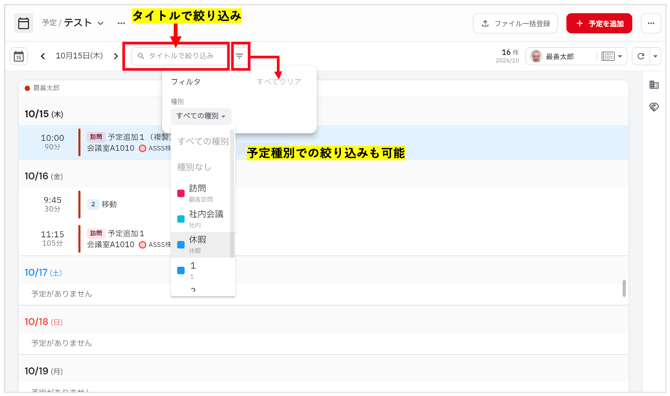Image resolution: width=670 pixels, height=396 pixels.
Task: Click the 10/17 (土) date header
Action: click(43, 273)
